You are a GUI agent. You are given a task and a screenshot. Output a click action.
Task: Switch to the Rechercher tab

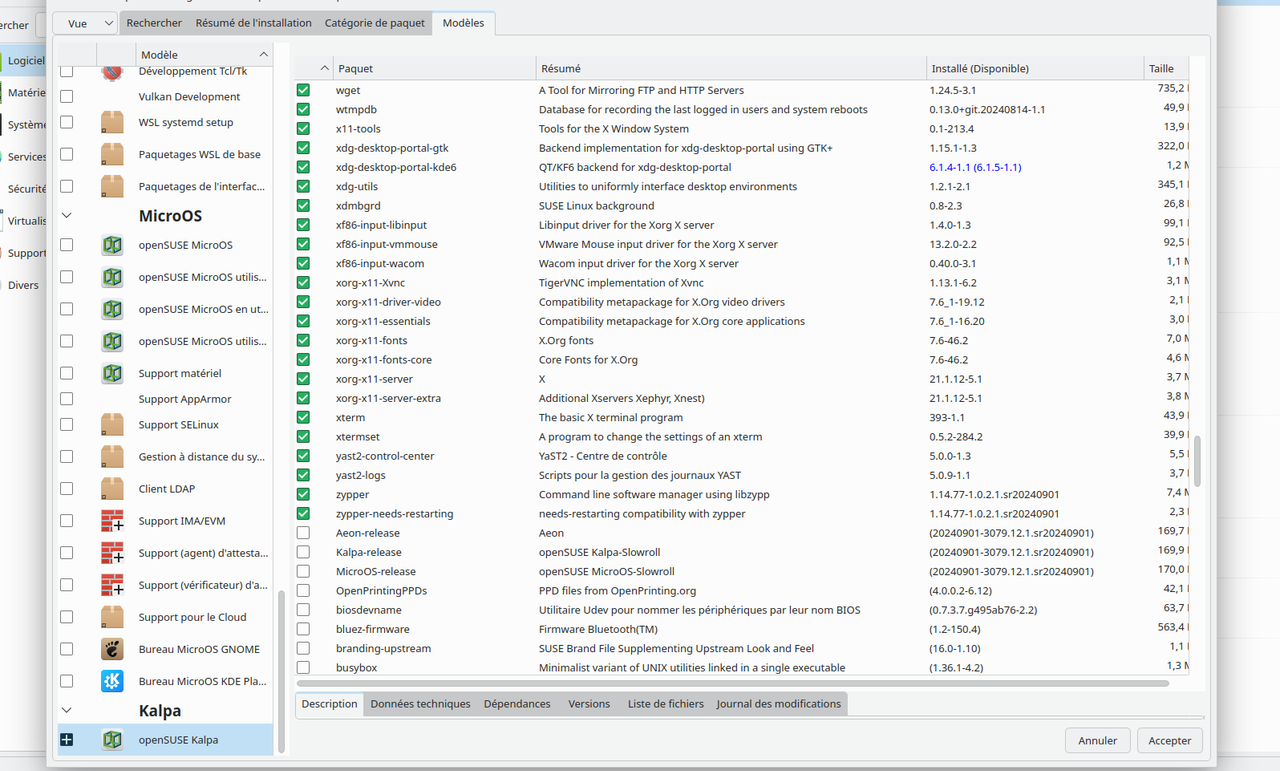pos(154,23)
